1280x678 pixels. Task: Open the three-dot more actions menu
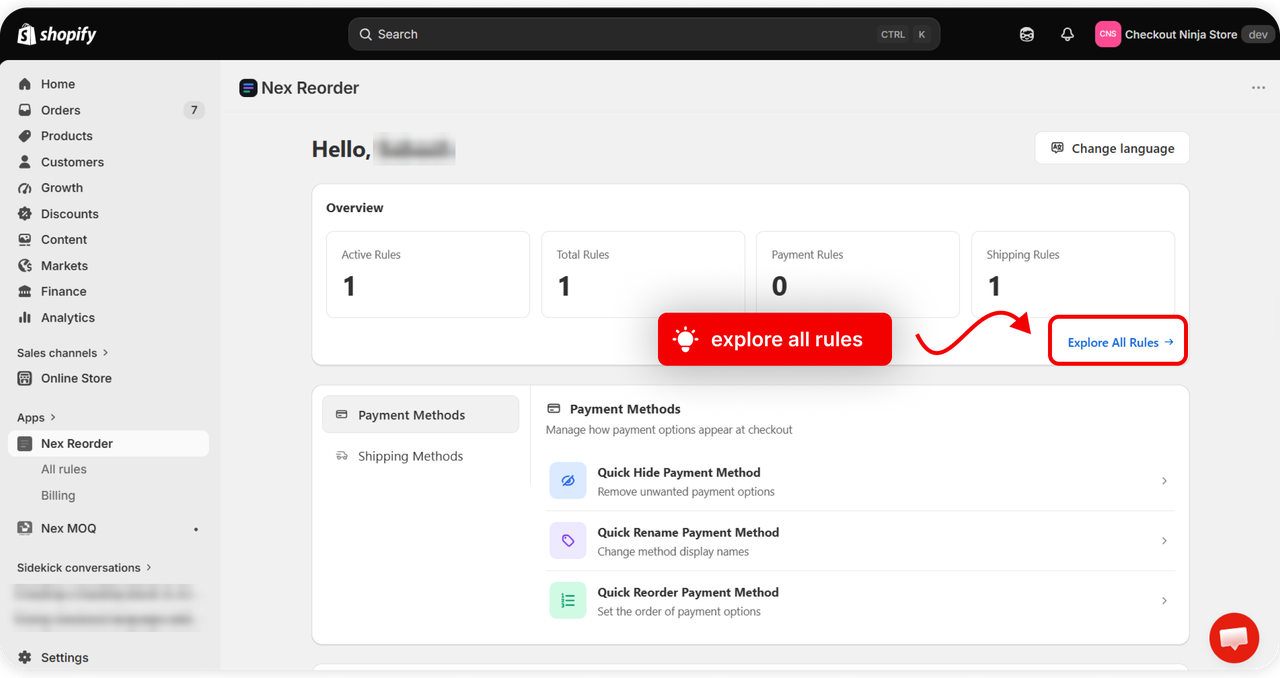[1258, 88]
